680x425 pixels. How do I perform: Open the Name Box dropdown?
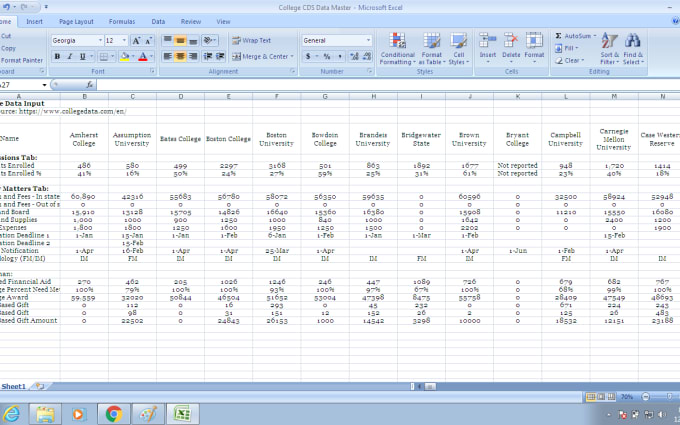44,85
